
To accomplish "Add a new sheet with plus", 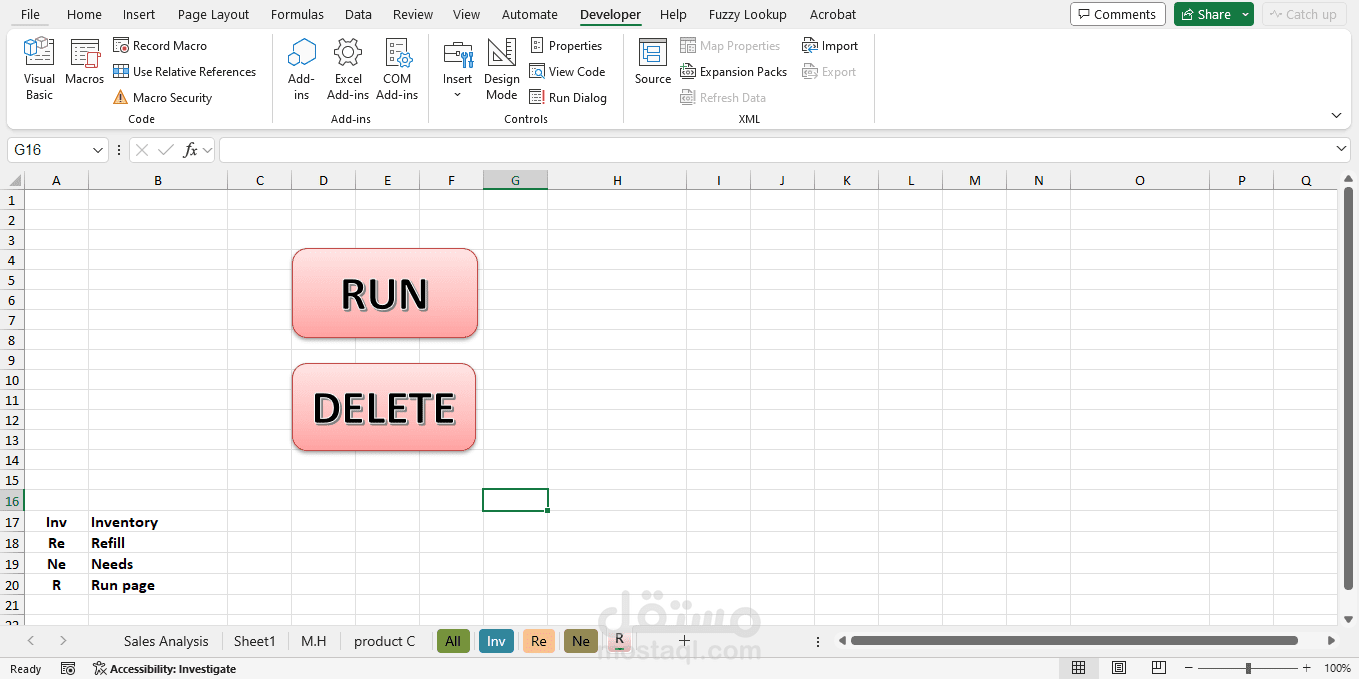I will 685,641.
